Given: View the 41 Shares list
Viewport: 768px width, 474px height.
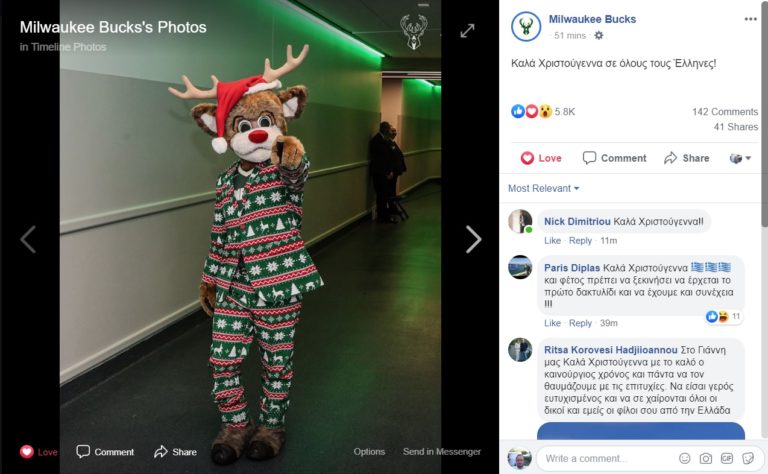Looking at the screenshot, I should [735, 127].
